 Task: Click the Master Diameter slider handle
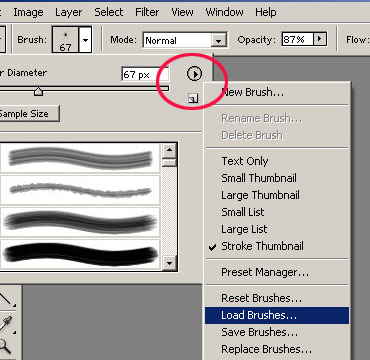pyautogui.click(x=39, y=91)
